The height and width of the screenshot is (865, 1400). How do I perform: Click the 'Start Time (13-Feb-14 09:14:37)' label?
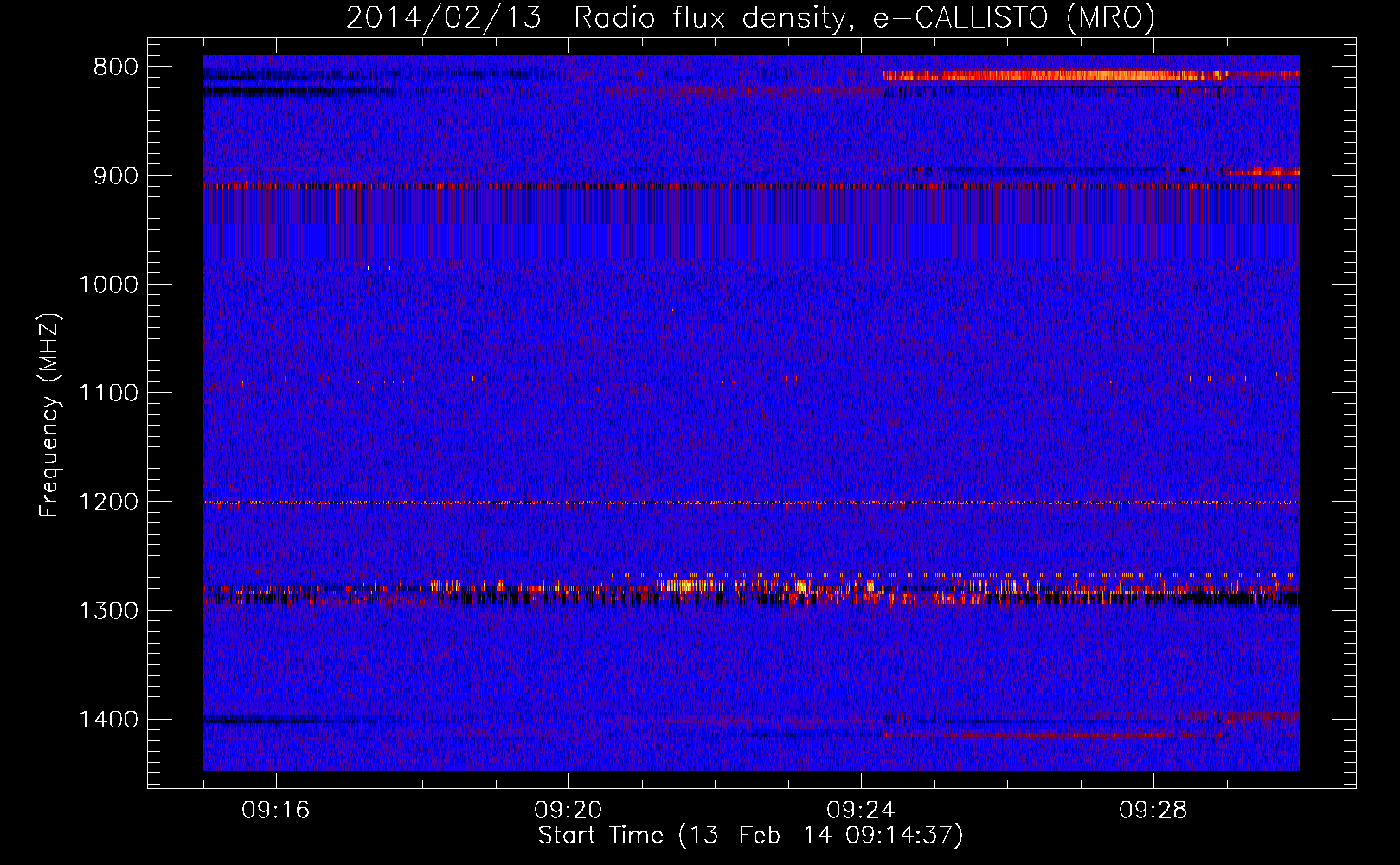point(750,836)
